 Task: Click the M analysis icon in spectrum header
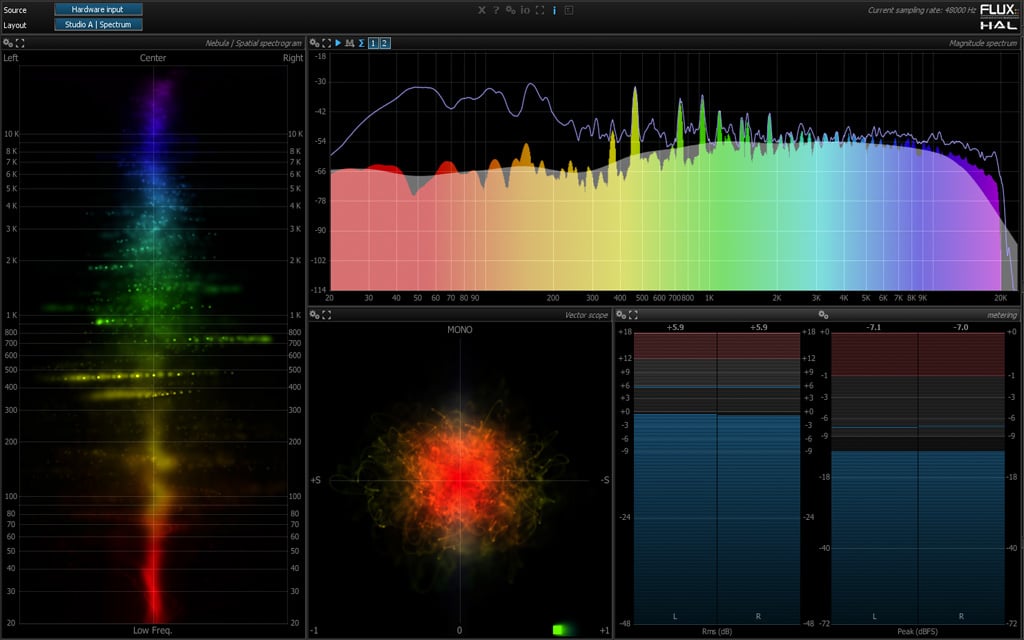coord(352,43)
